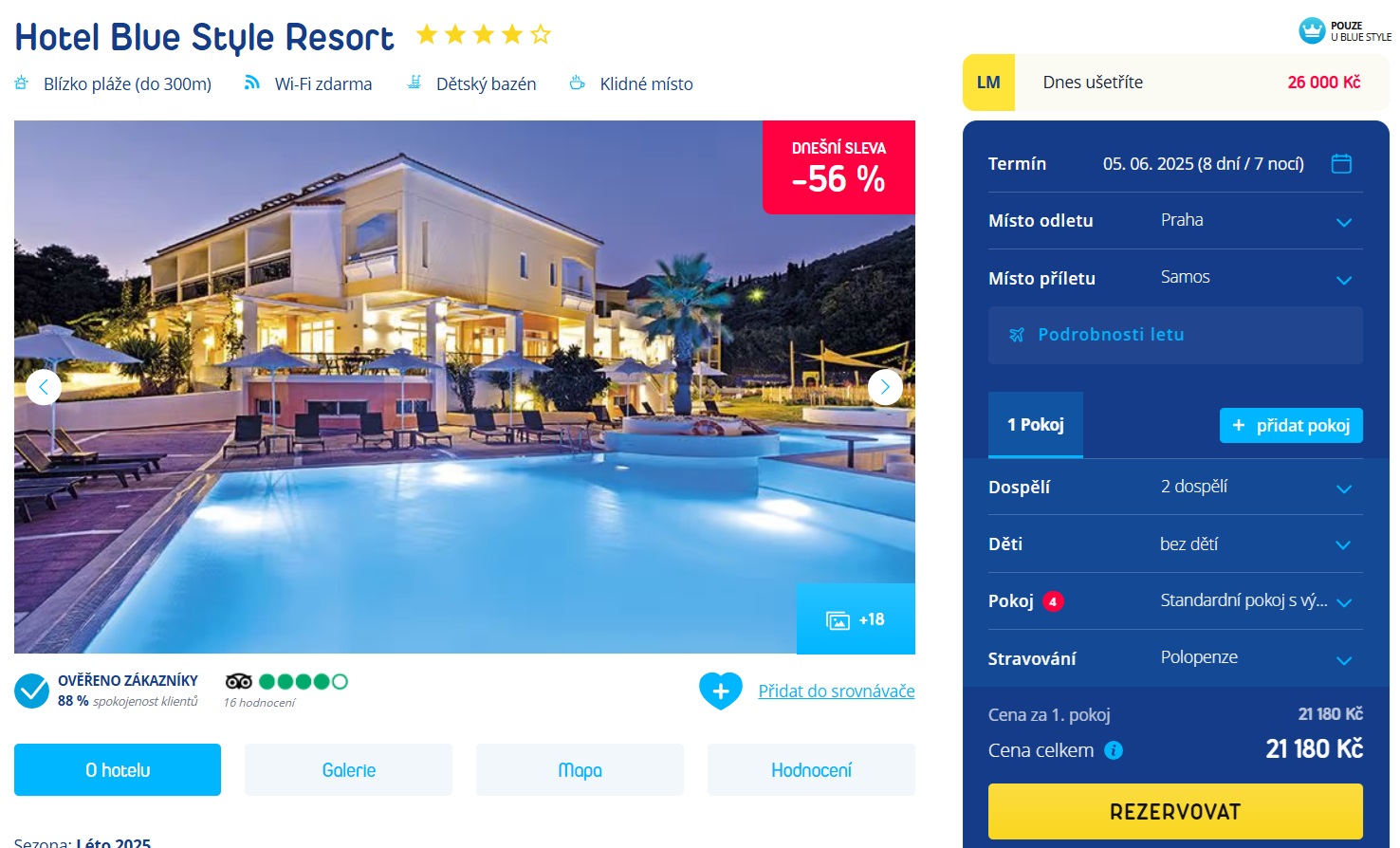
Task: Select the 1 Pokoj tab
Action: coord(1036,425)
